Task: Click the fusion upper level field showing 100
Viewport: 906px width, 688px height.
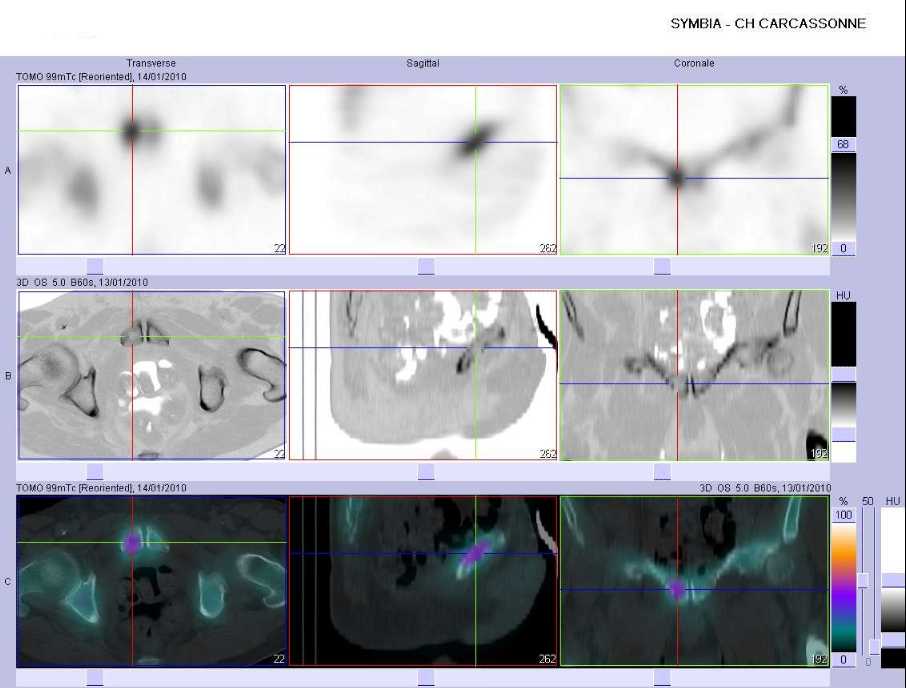Action: [844, 515]
